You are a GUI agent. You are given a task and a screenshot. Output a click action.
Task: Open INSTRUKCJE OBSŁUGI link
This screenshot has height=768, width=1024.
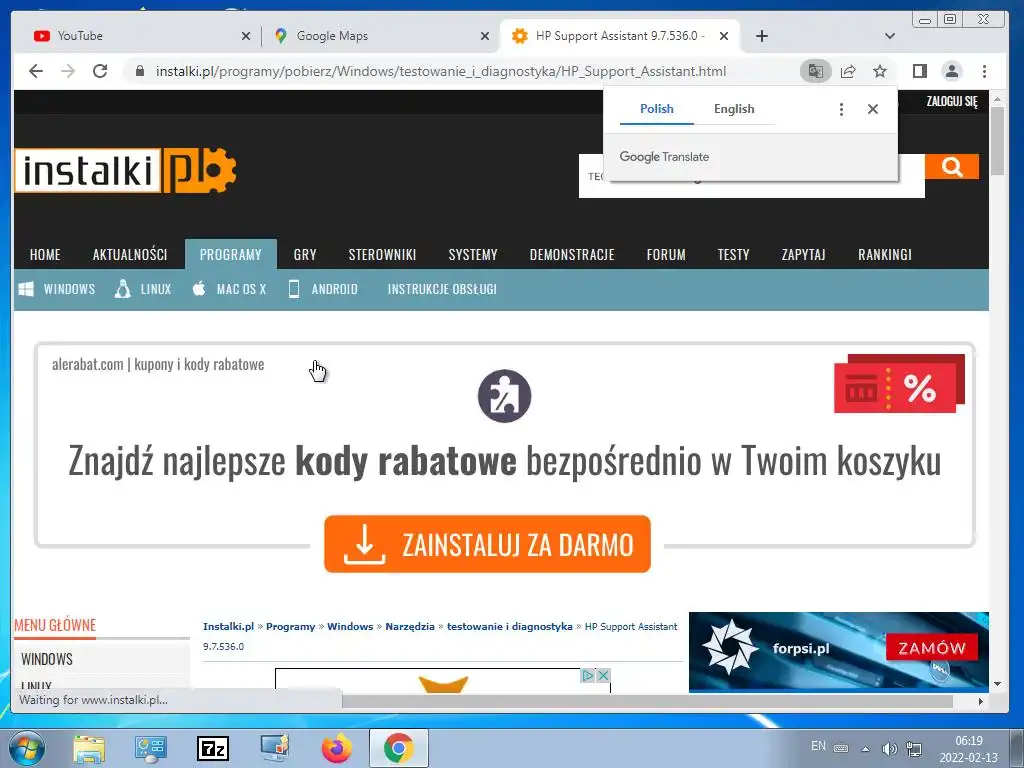click(x=442, y=289)
